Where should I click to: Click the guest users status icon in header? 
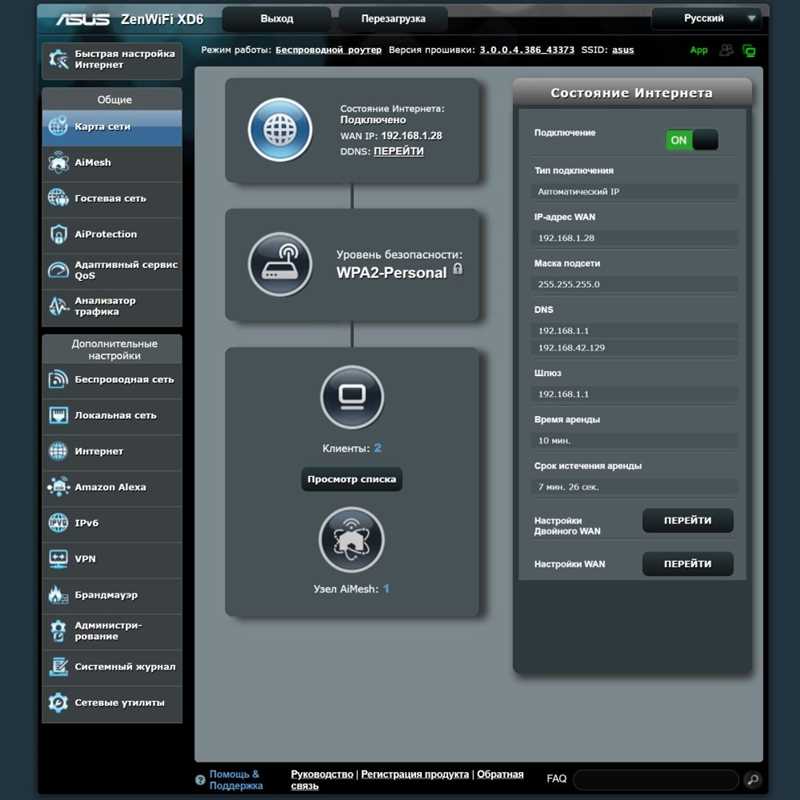[x=726, y=50]
